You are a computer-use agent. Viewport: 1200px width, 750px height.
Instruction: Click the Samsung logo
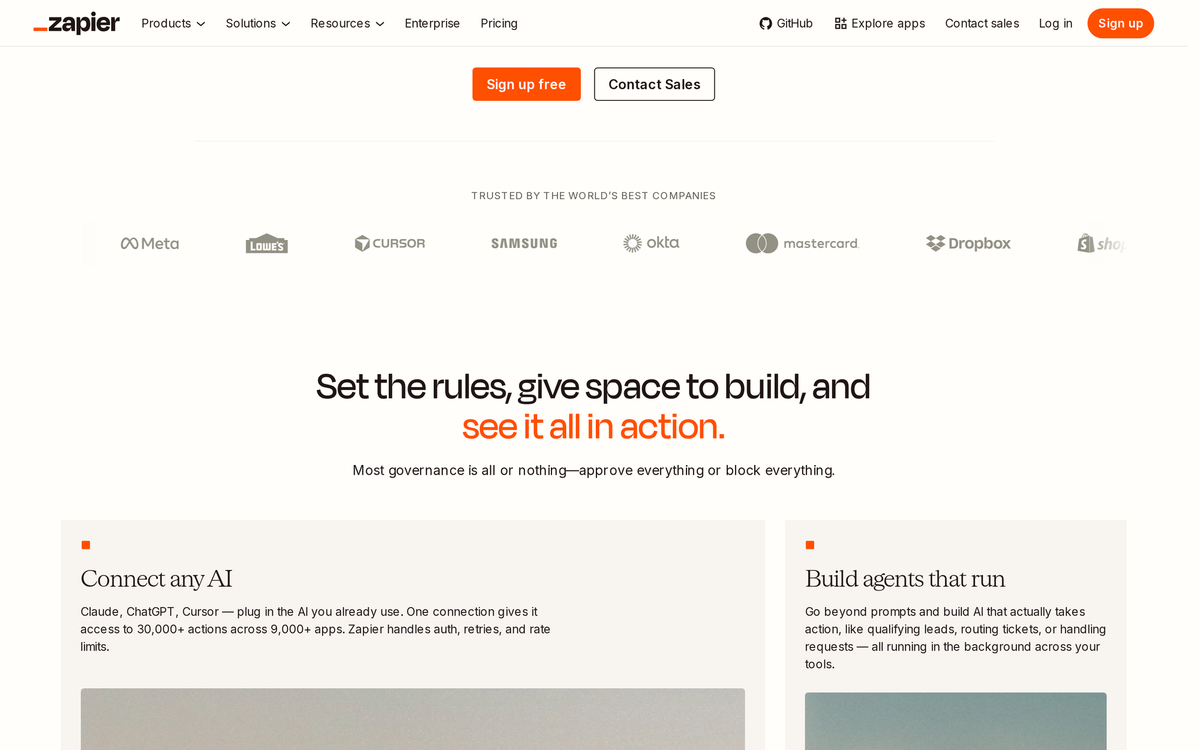point(524,243)
